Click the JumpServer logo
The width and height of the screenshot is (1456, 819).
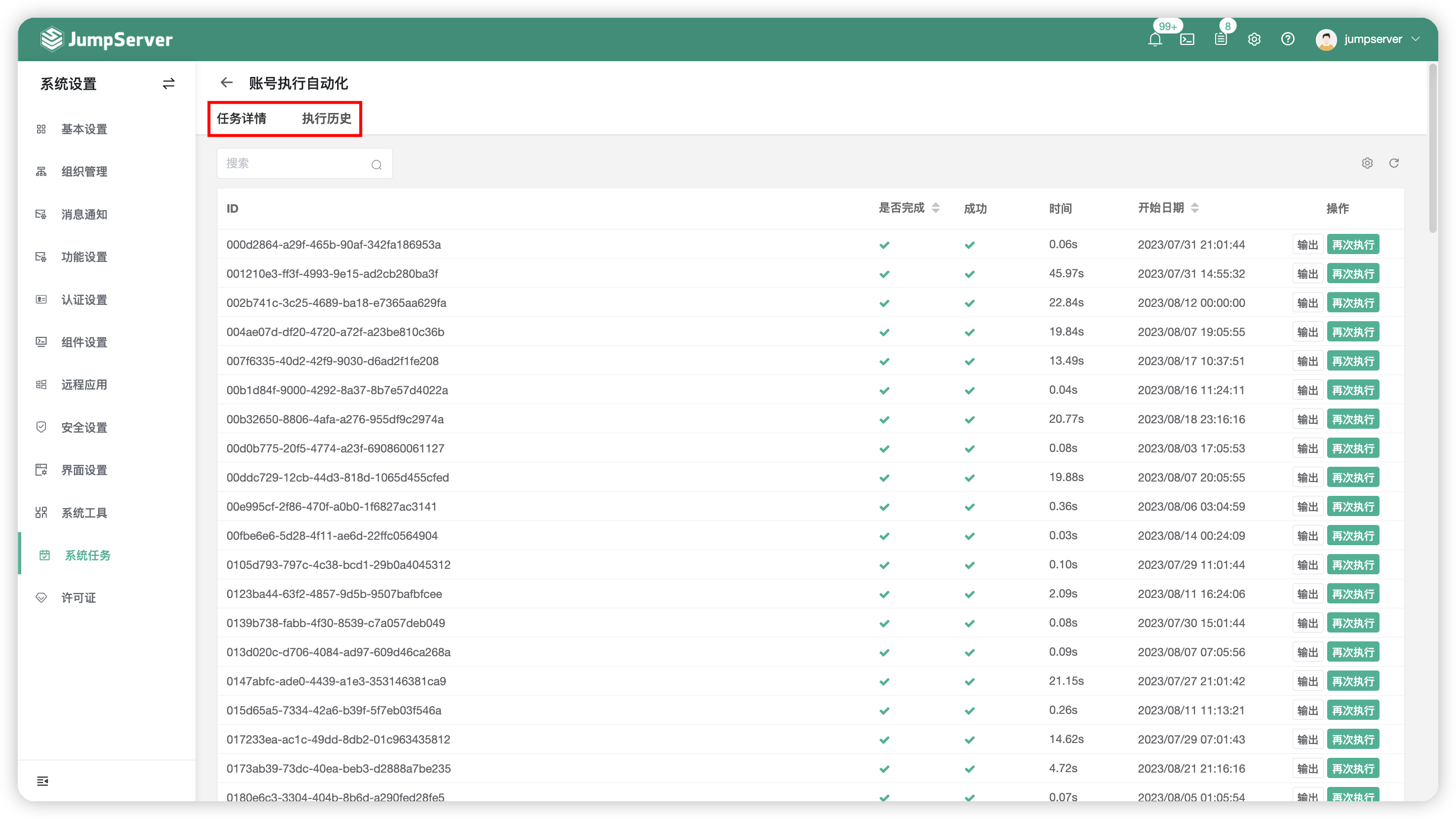pyautogui.click(x=106, y=39)
